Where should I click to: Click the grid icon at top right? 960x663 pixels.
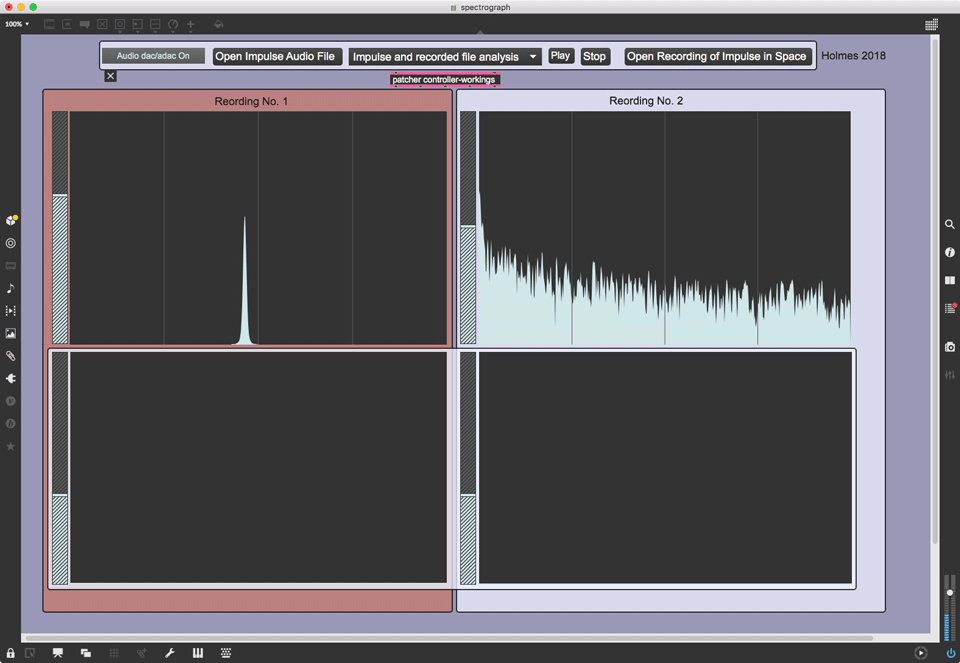[931, 24]
